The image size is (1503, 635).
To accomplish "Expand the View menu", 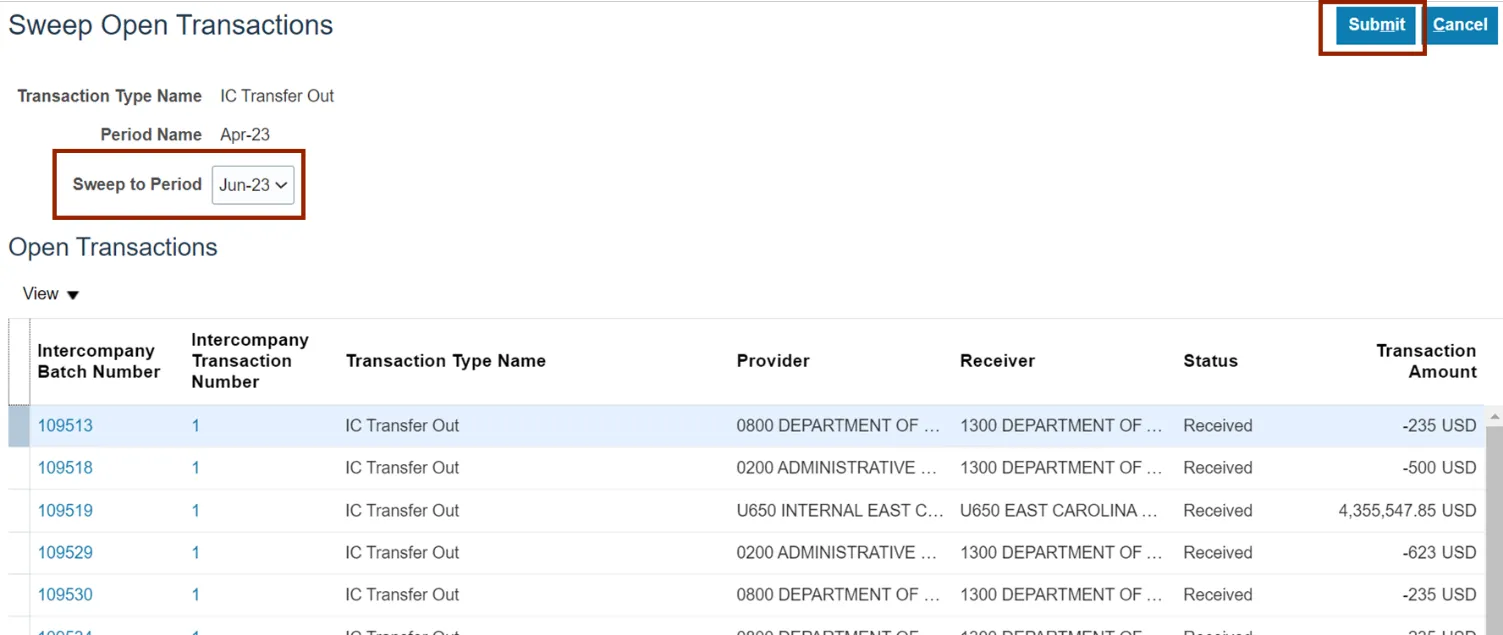I will point(51,294).
